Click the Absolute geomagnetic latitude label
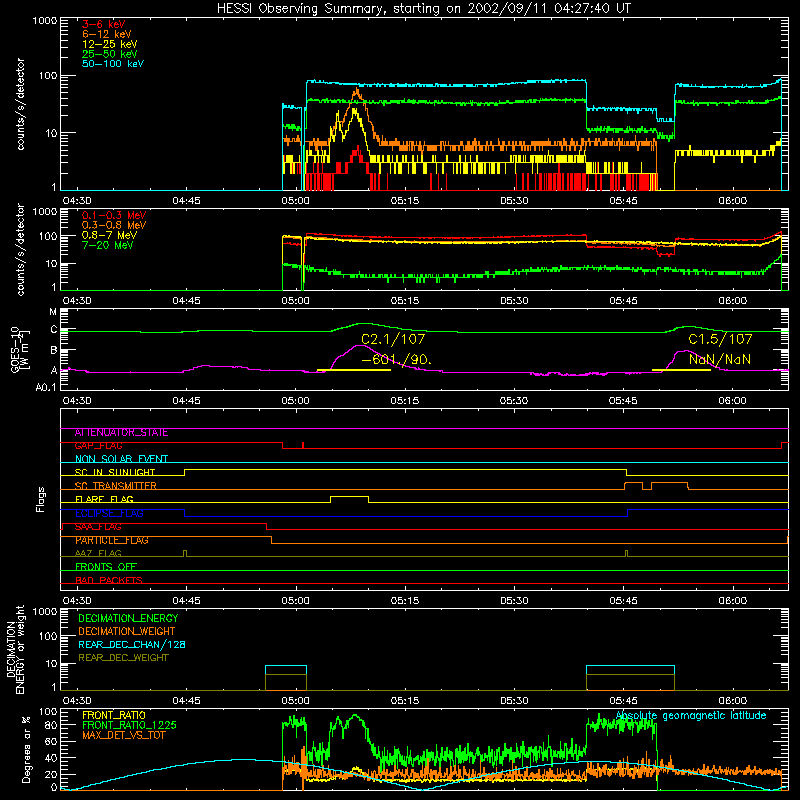 pos(691,716)
